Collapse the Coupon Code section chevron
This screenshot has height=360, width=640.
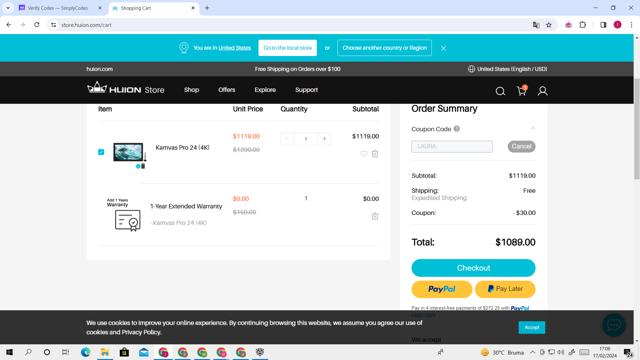(532, 129)
